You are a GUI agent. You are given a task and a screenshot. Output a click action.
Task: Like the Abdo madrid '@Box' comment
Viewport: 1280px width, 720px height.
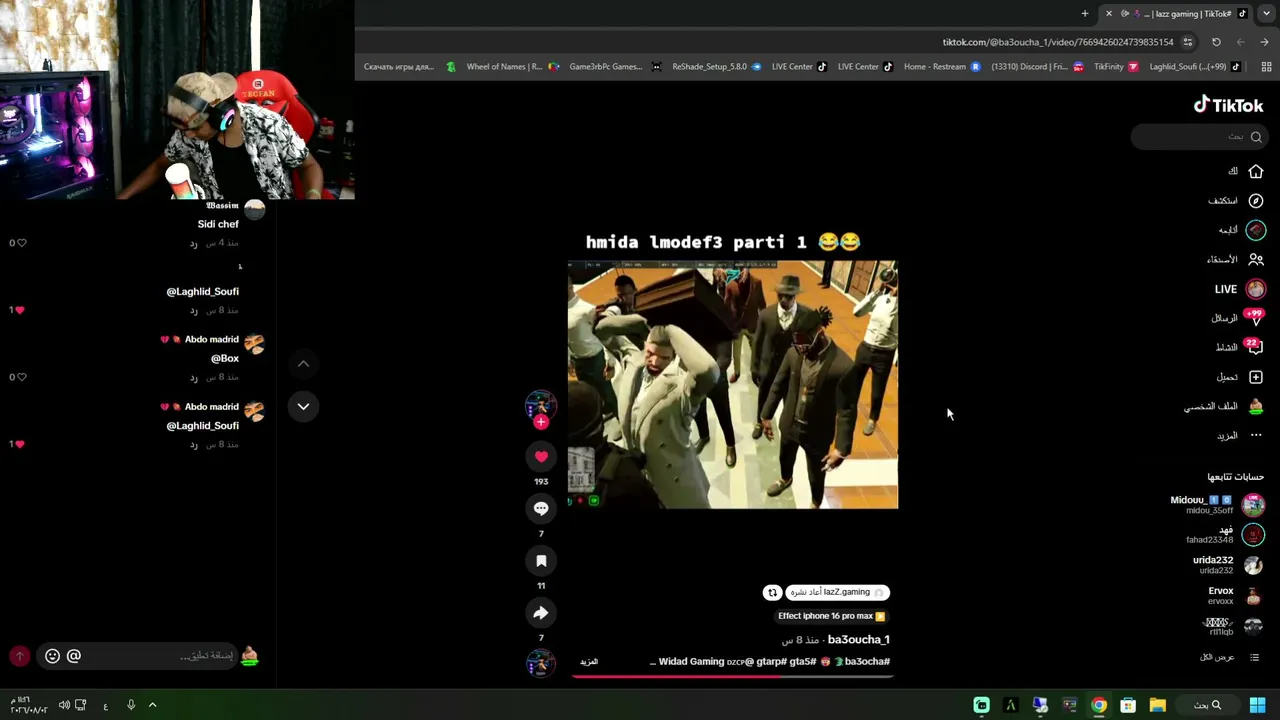[20, 377]
